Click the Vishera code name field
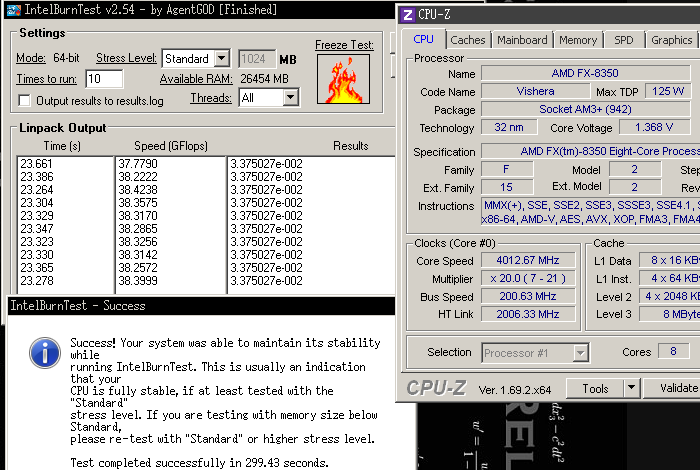 (x=535, y=92)
